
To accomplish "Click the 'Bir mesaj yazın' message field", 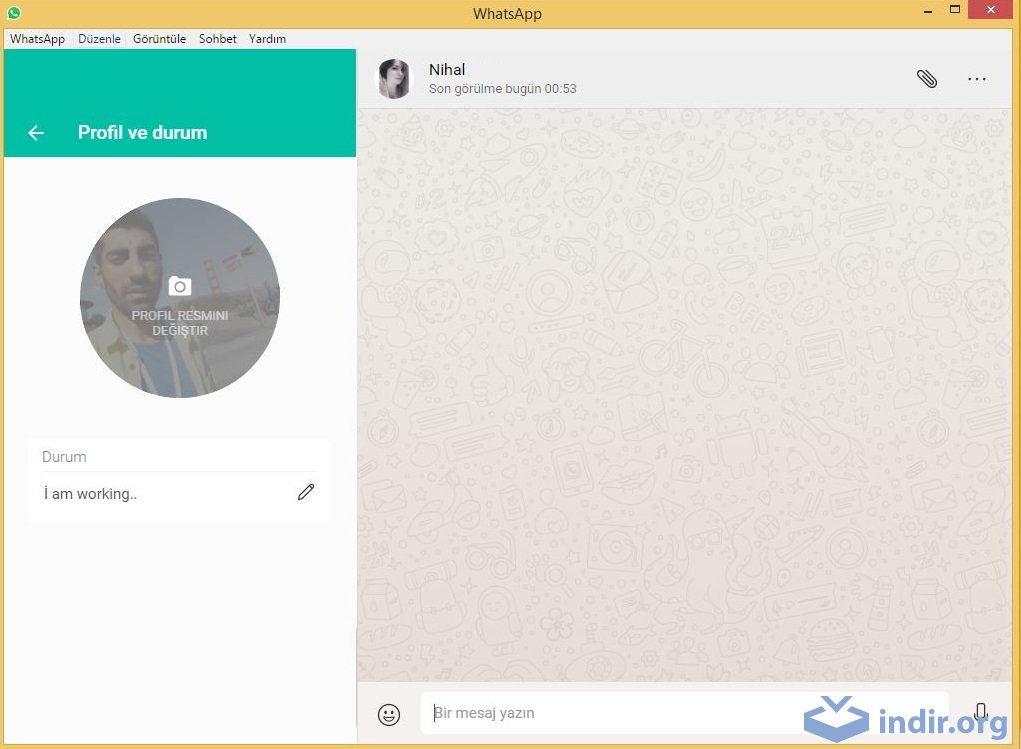I will 684,713.
